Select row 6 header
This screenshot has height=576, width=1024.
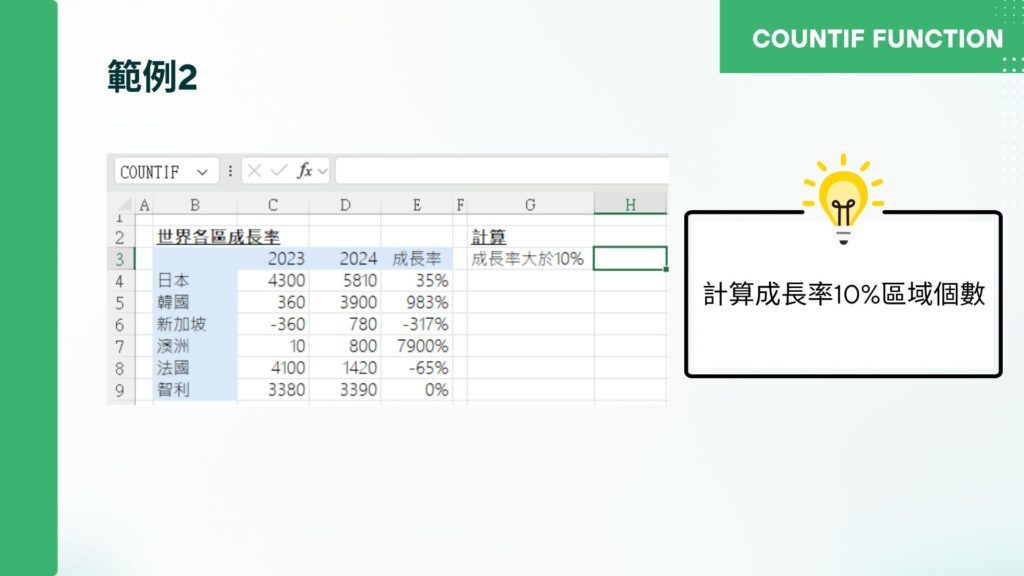120,325
